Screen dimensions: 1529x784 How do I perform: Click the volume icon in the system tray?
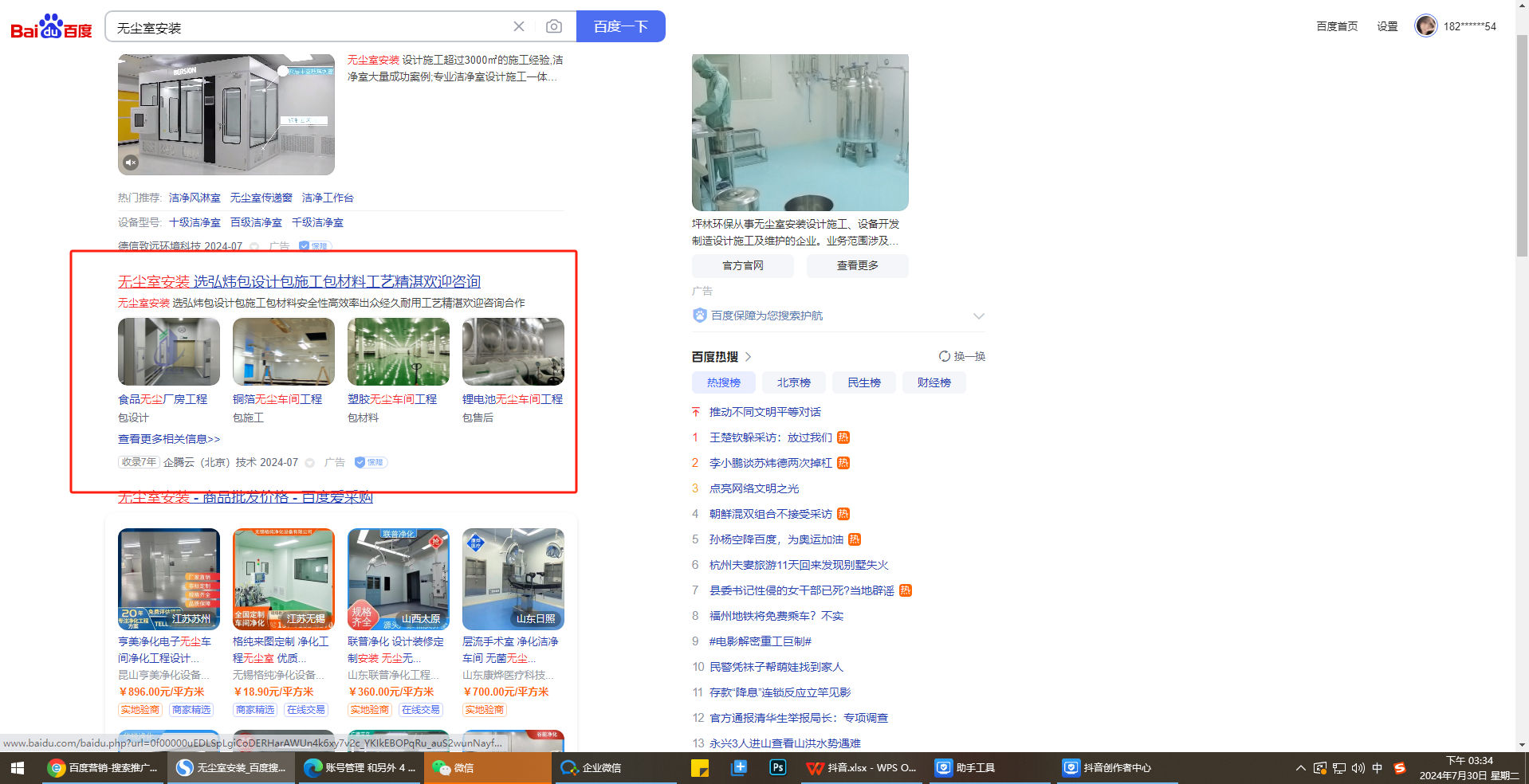coord(1358,768)
